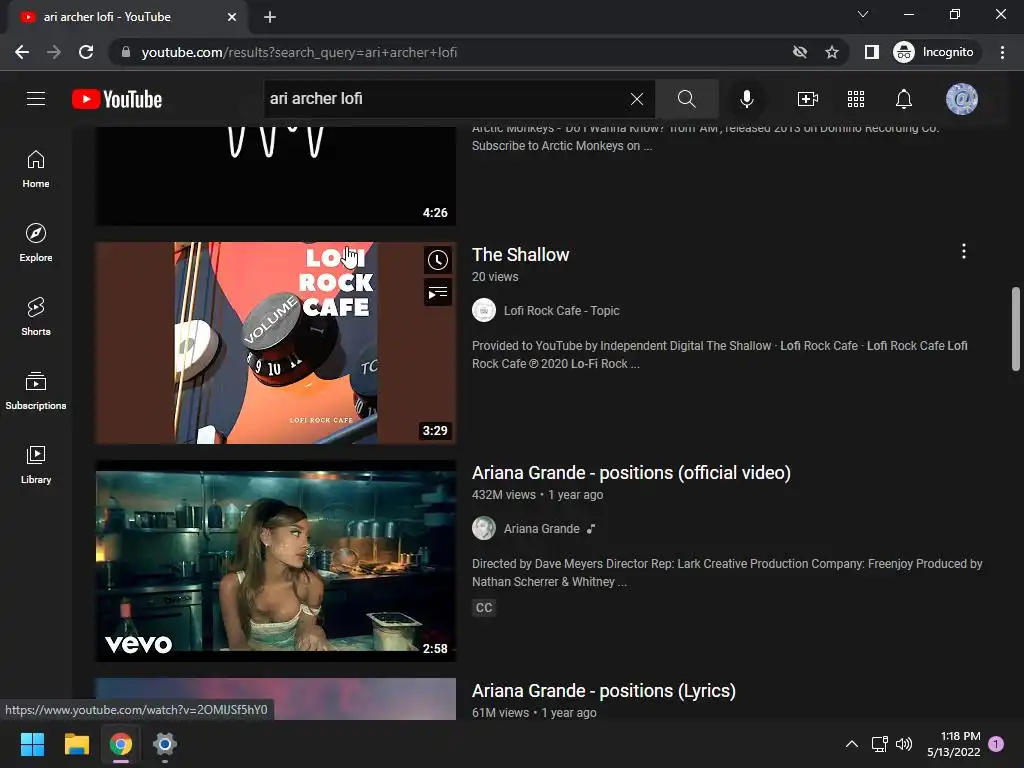The image size is (1024, 768).
Task: Click the CC badge on positions video
Action: click(x=484, y=608)
